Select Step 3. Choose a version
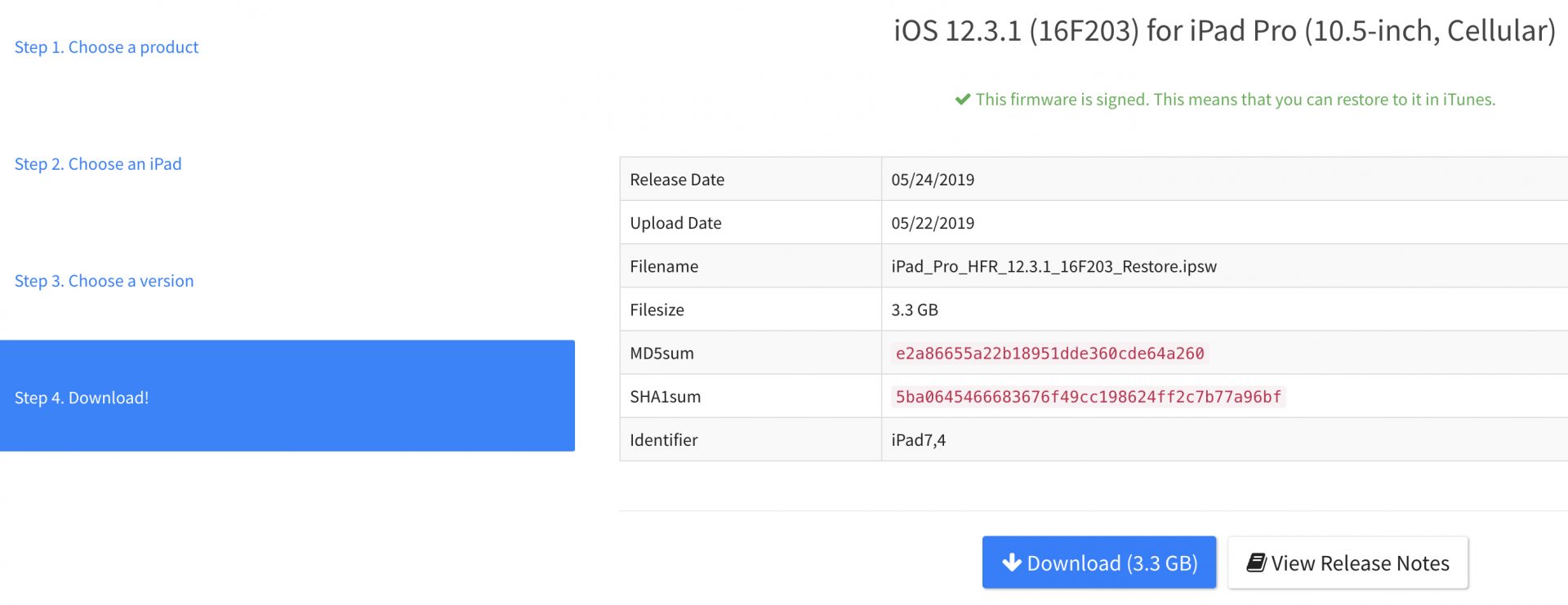 (104, 281)
